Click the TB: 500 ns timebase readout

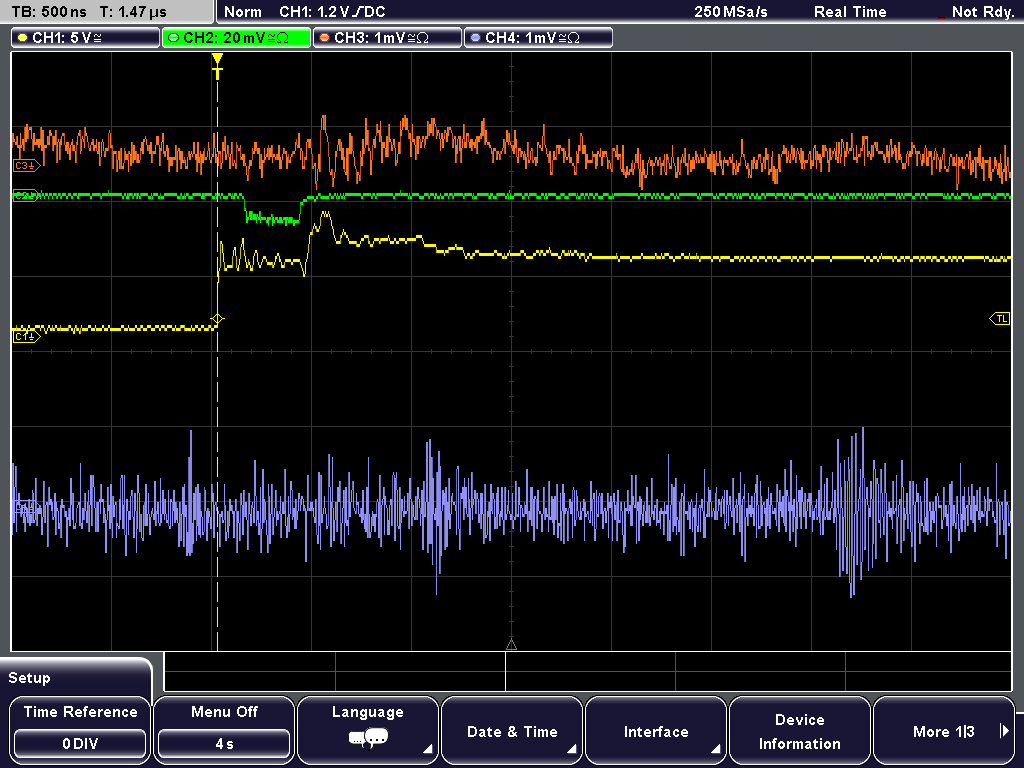pos(50,12)
